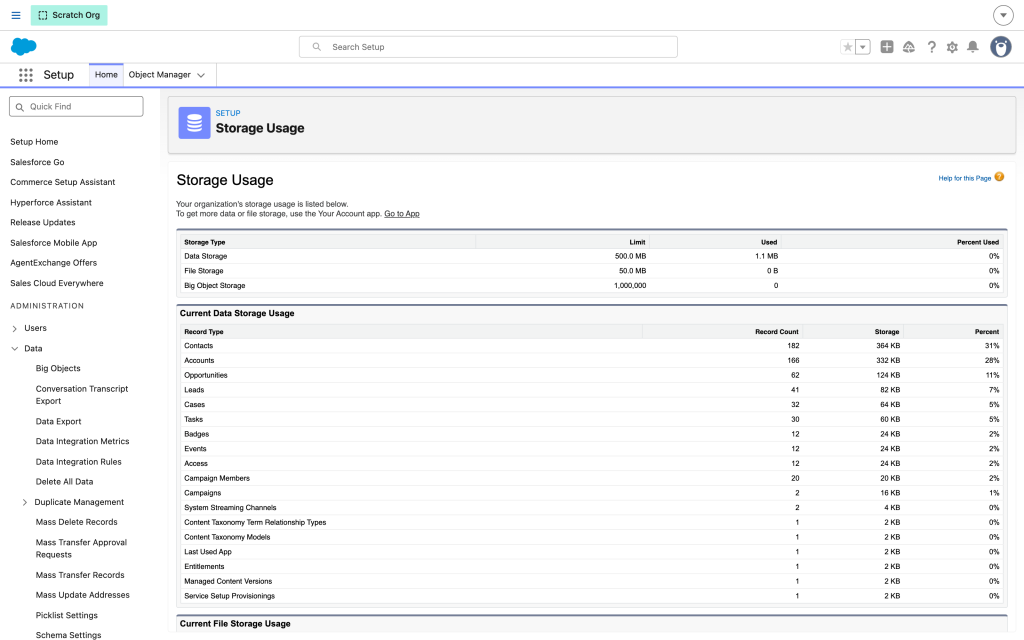Click the Accounts record type row
The height and width of the screenshot is (640, 1024).
591,360
